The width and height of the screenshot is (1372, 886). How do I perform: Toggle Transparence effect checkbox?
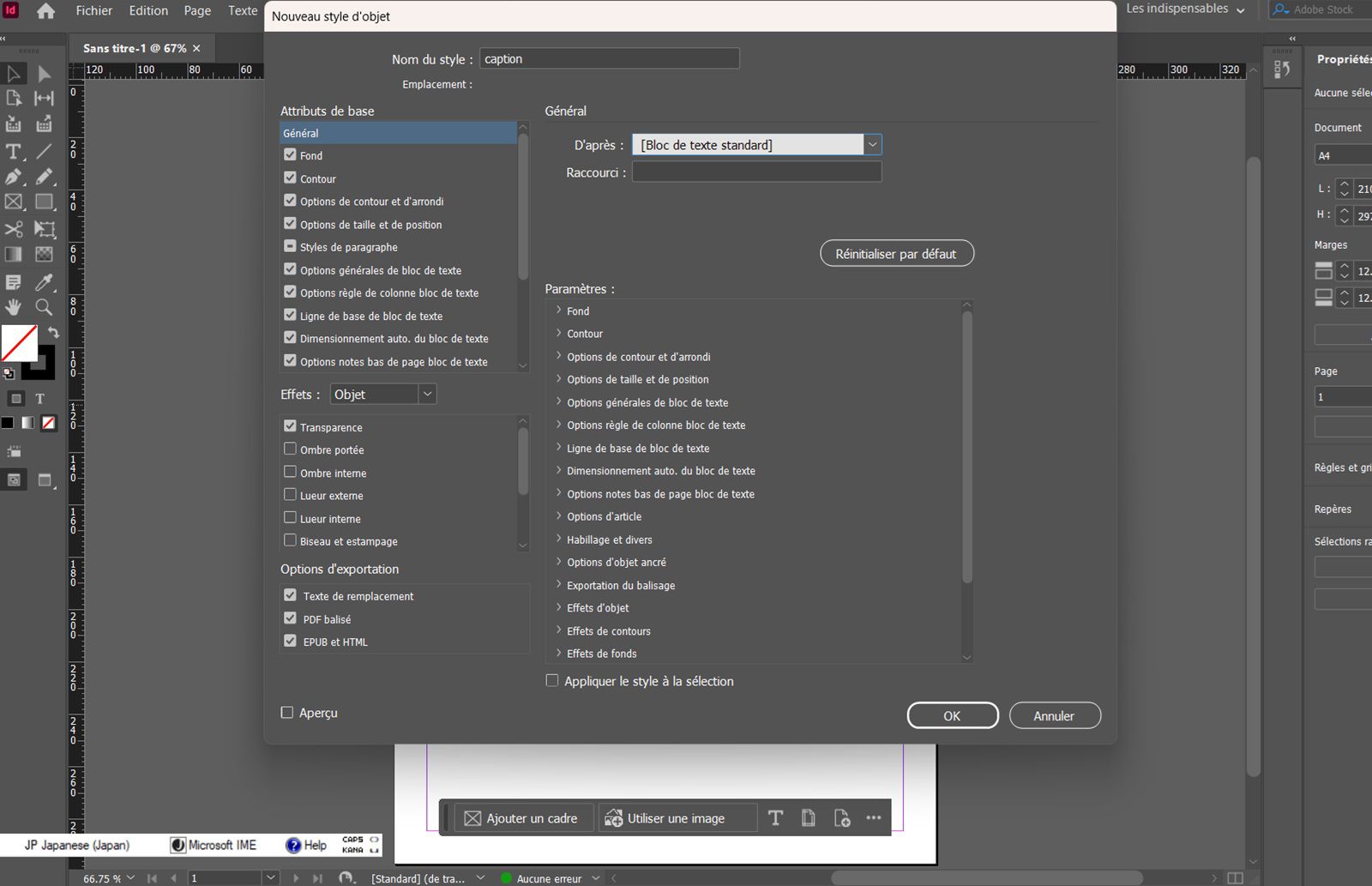(x=290, y=426)
